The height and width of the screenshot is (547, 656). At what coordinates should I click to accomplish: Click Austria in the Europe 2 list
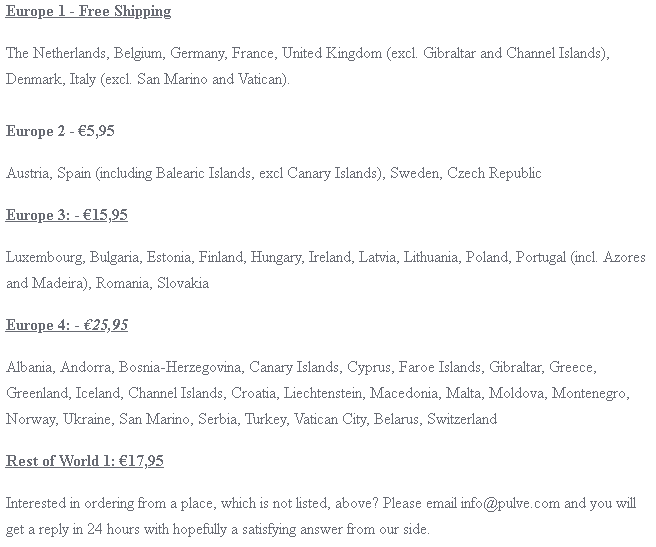tap(27, 173)
